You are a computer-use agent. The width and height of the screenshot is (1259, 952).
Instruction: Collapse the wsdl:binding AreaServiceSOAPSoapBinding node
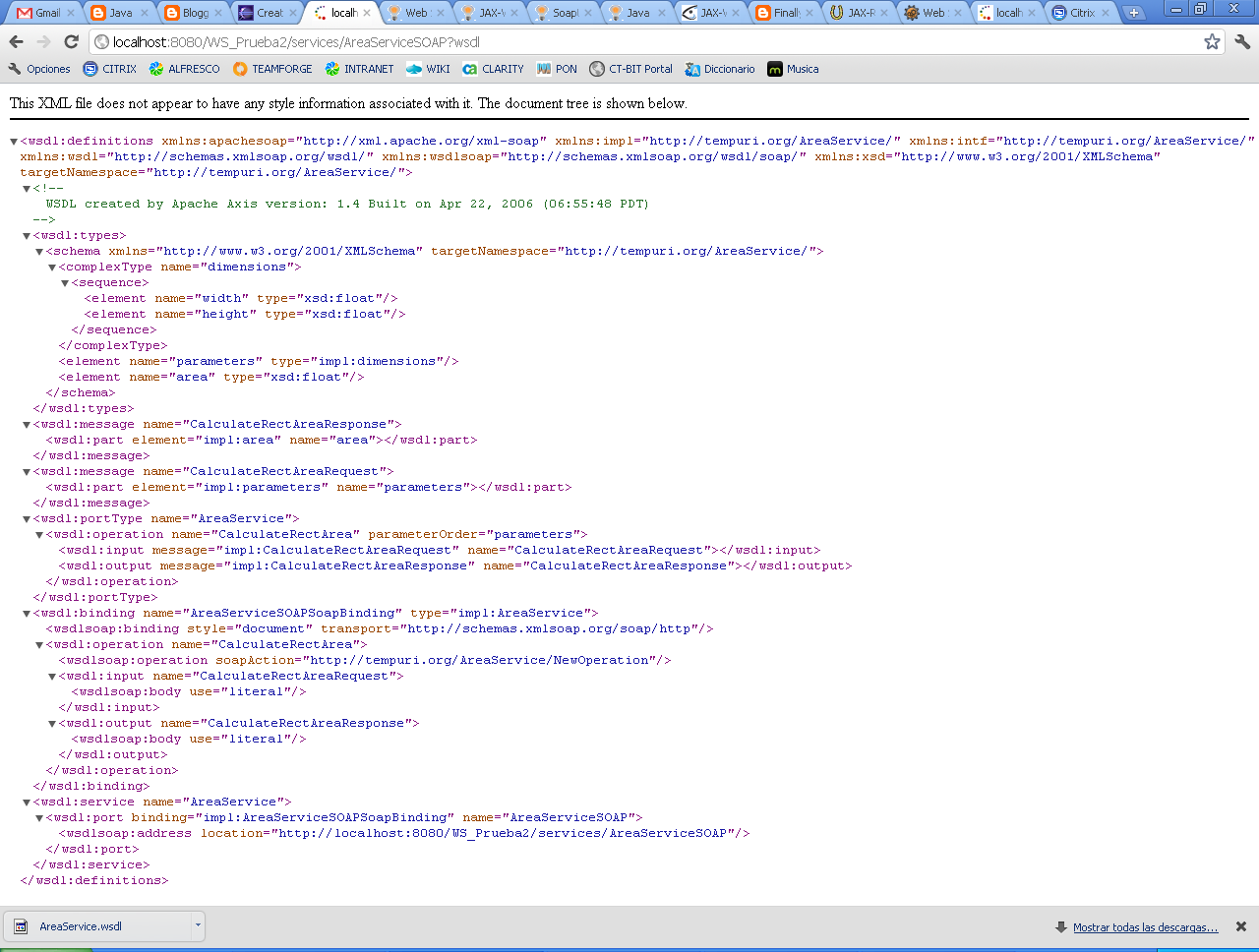(27, 614)
